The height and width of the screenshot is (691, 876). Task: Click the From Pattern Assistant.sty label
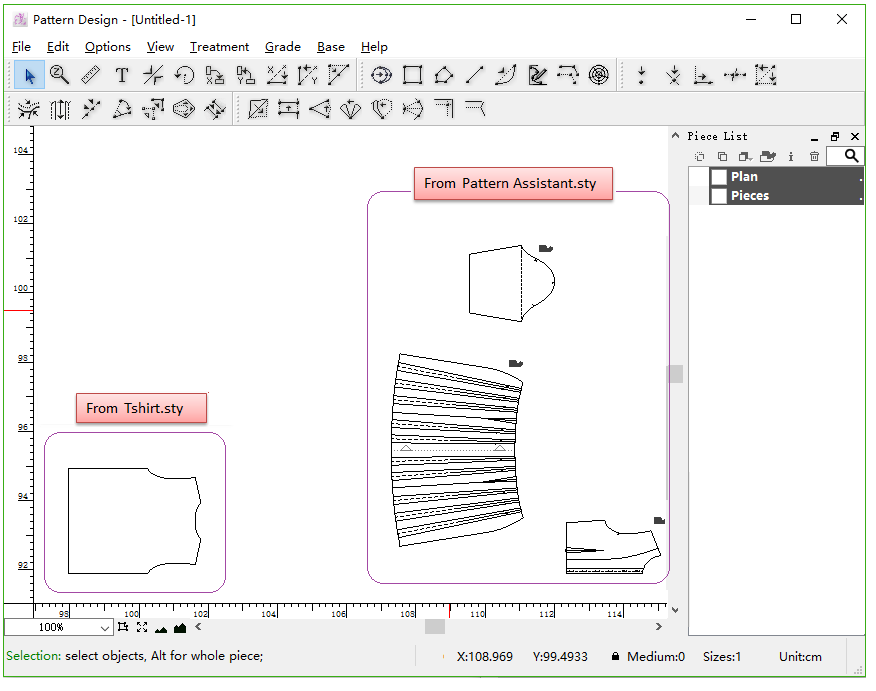(x=512, y=183)
